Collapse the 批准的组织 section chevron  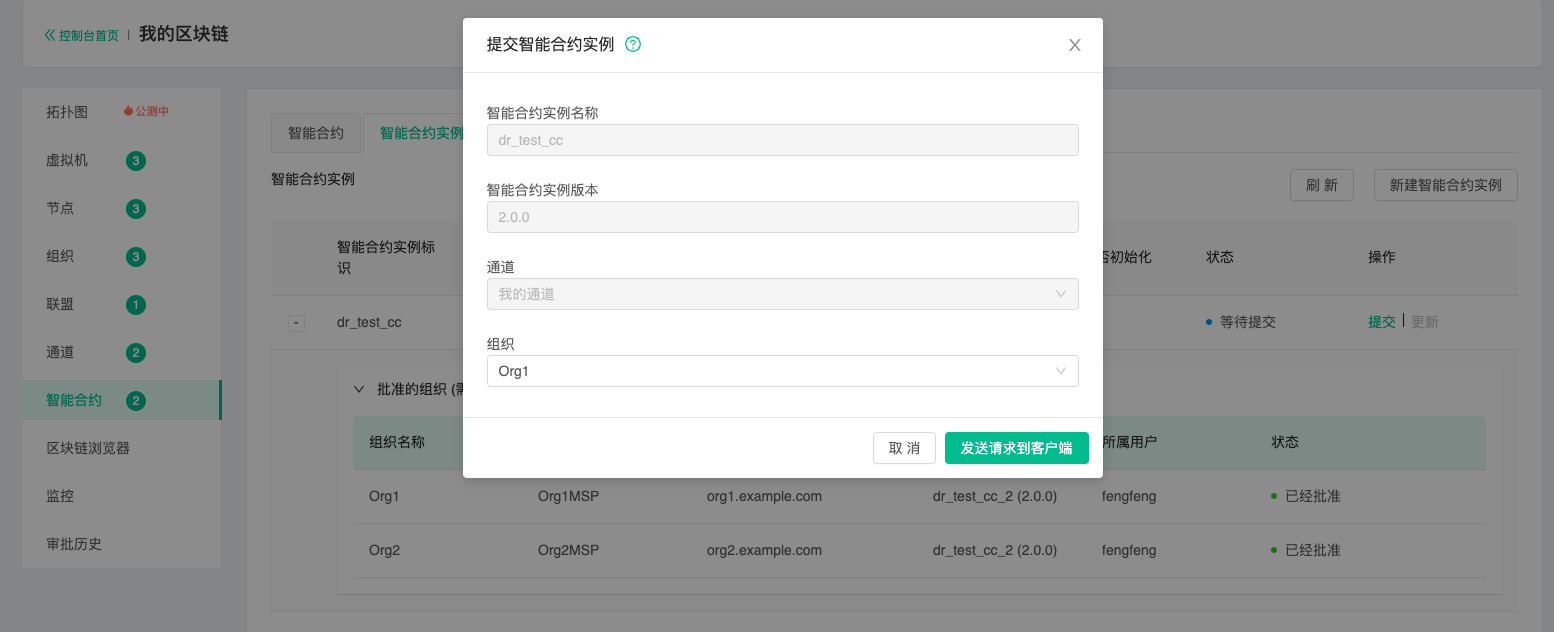[x=359, y=389]
